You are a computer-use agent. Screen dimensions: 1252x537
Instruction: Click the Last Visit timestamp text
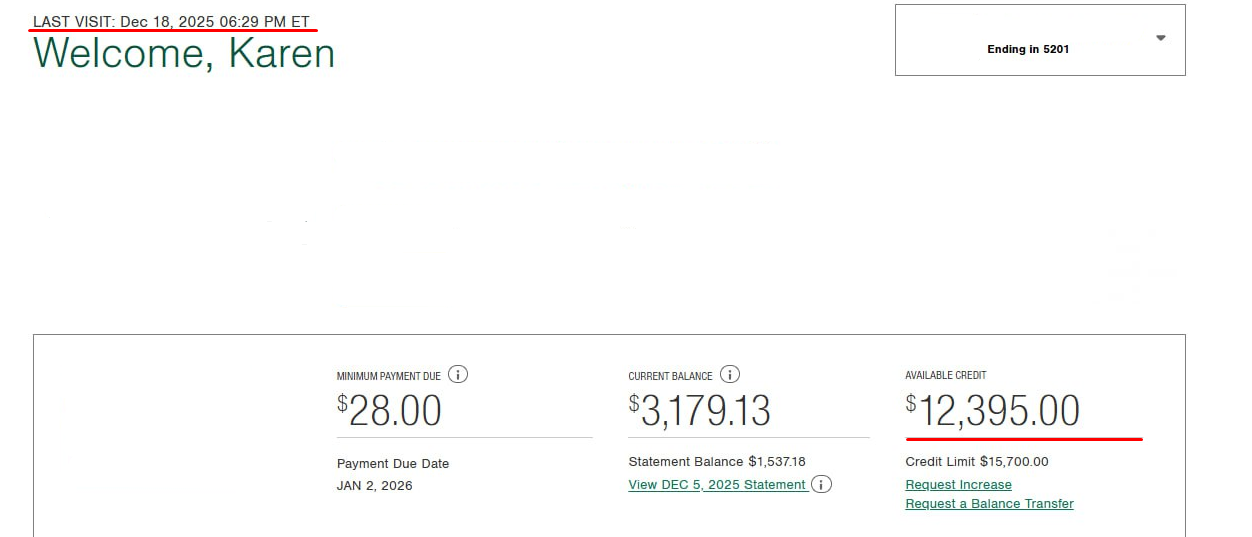(x=171, y=21)
